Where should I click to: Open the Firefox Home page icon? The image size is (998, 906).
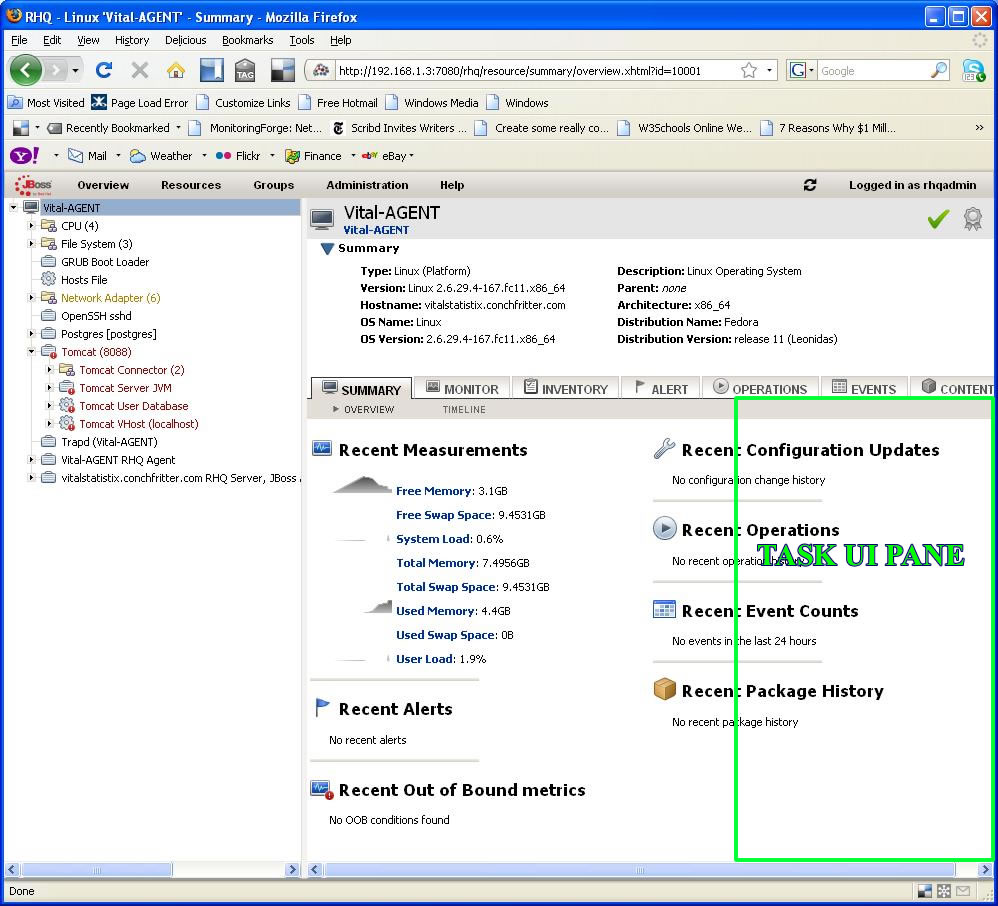pyautogui.click(x=176, y=70)
